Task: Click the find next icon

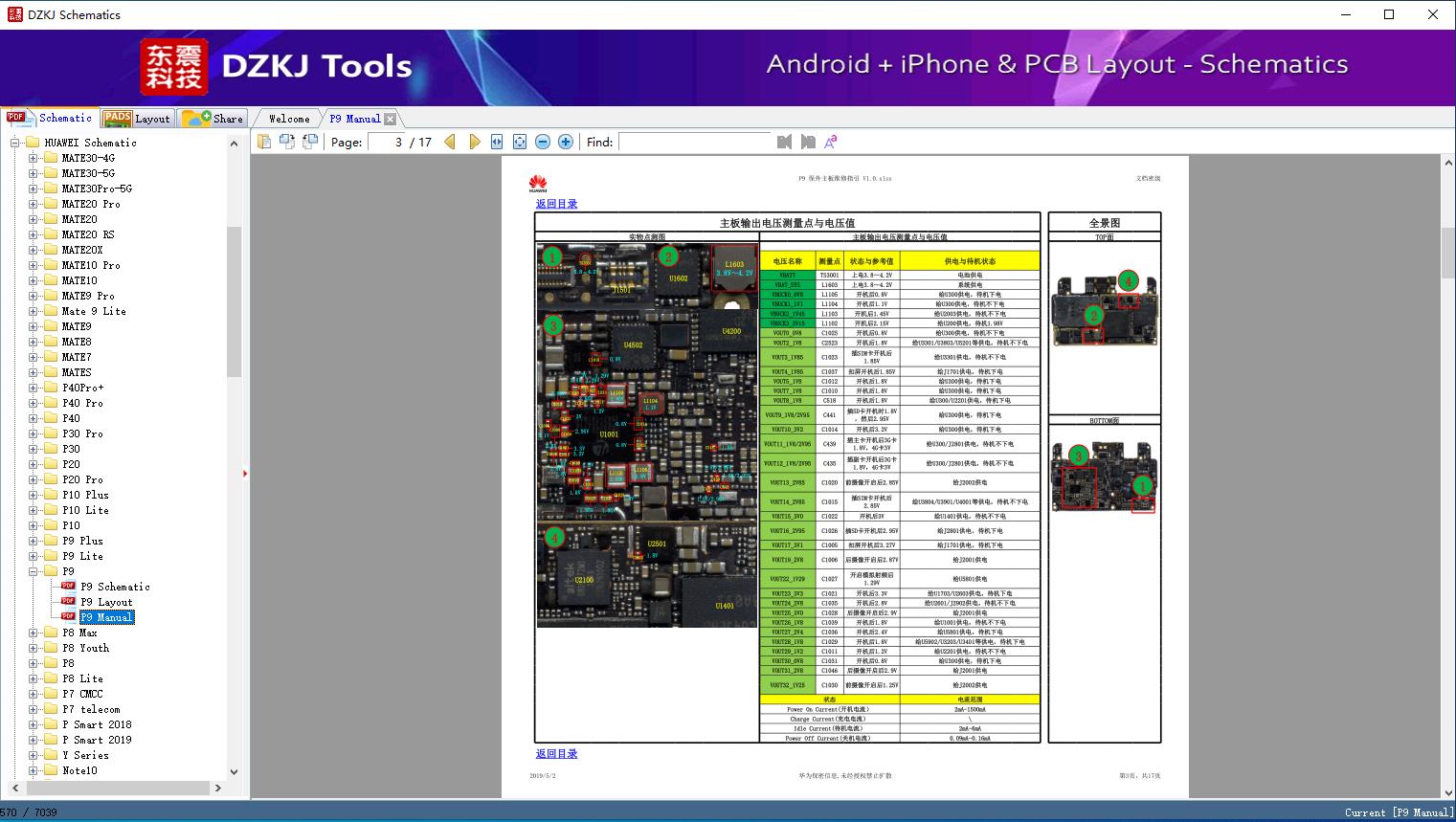Action: pyautogui.click(x=808, y=142)
